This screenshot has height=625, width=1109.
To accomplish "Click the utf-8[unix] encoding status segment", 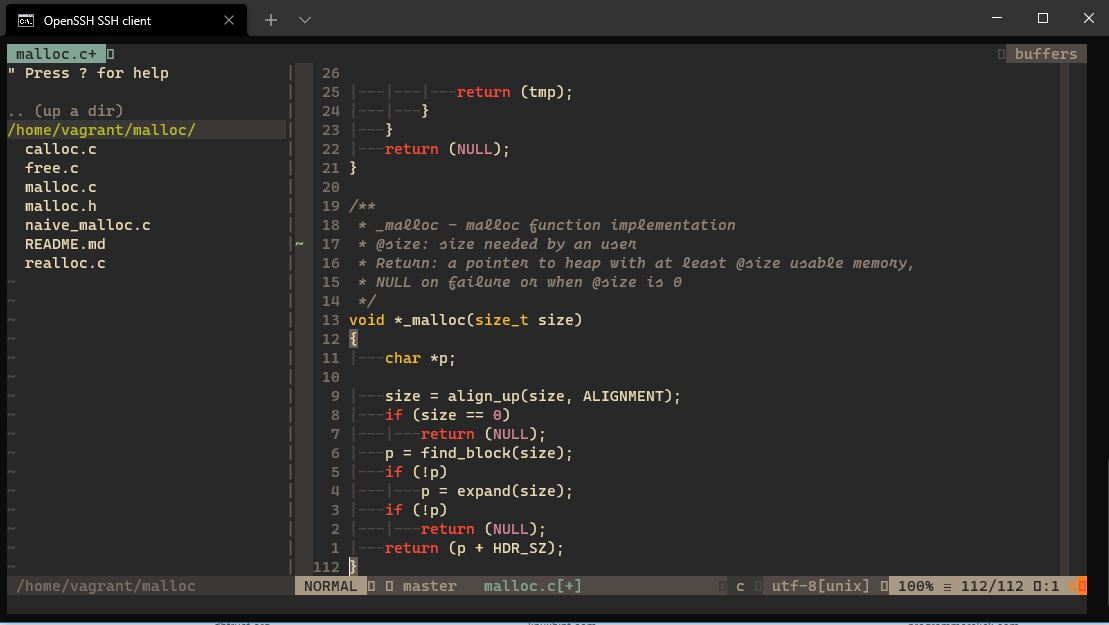I will pos(820,586).
